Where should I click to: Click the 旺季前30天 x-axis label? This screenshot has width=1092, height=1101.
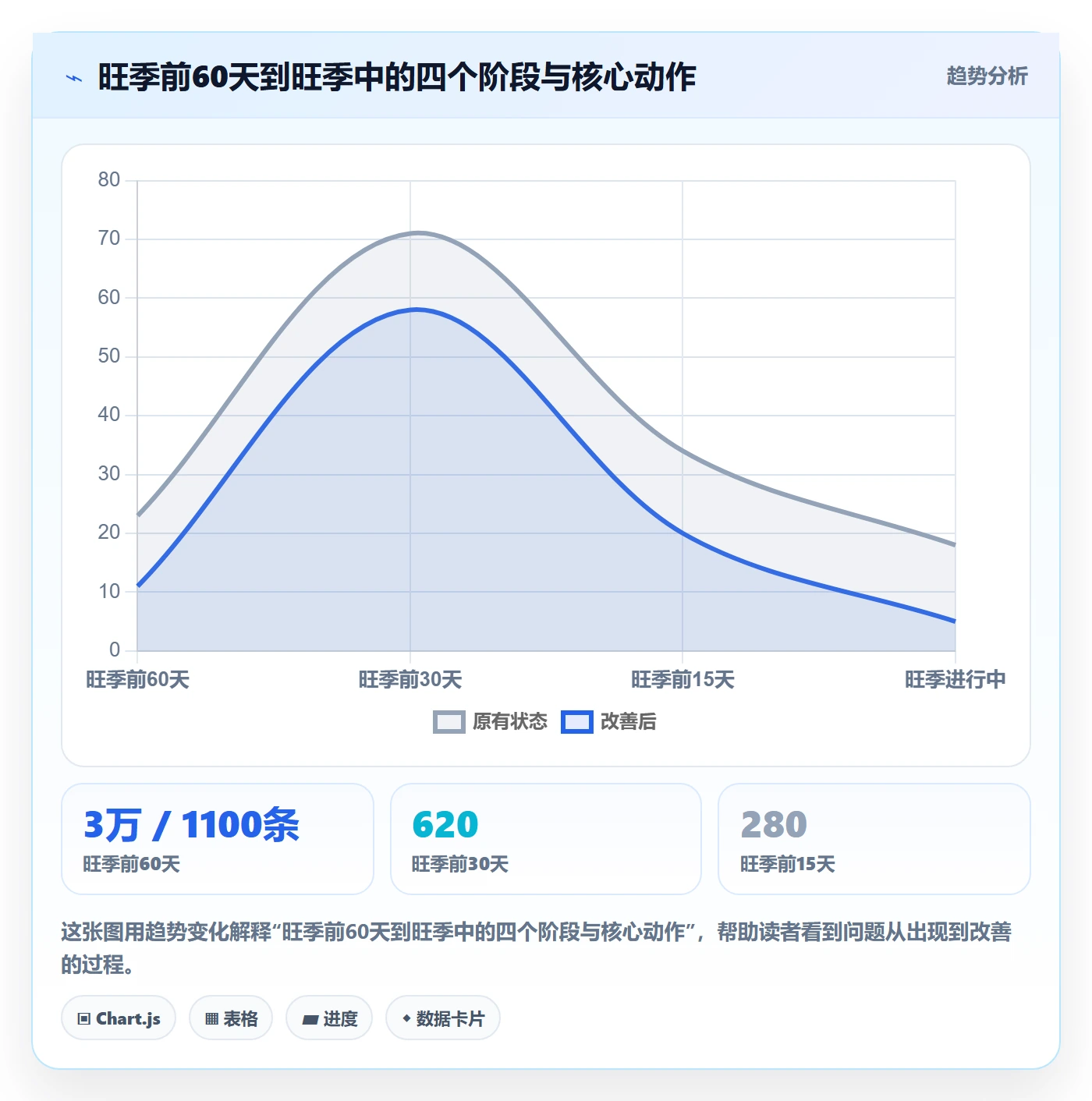pos(410,680)
